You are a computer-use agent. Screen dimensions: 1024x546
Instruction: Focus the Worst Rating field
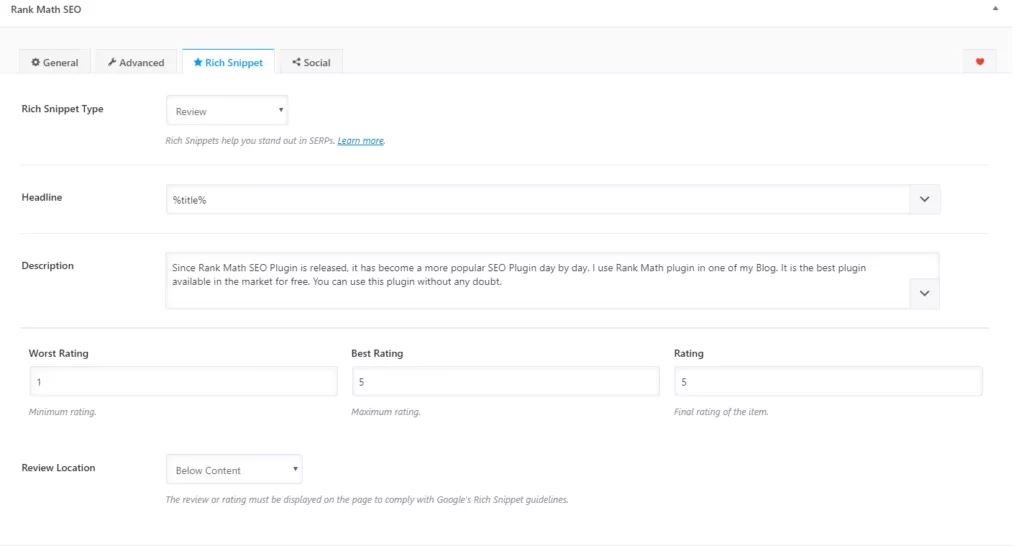point(184,381)
